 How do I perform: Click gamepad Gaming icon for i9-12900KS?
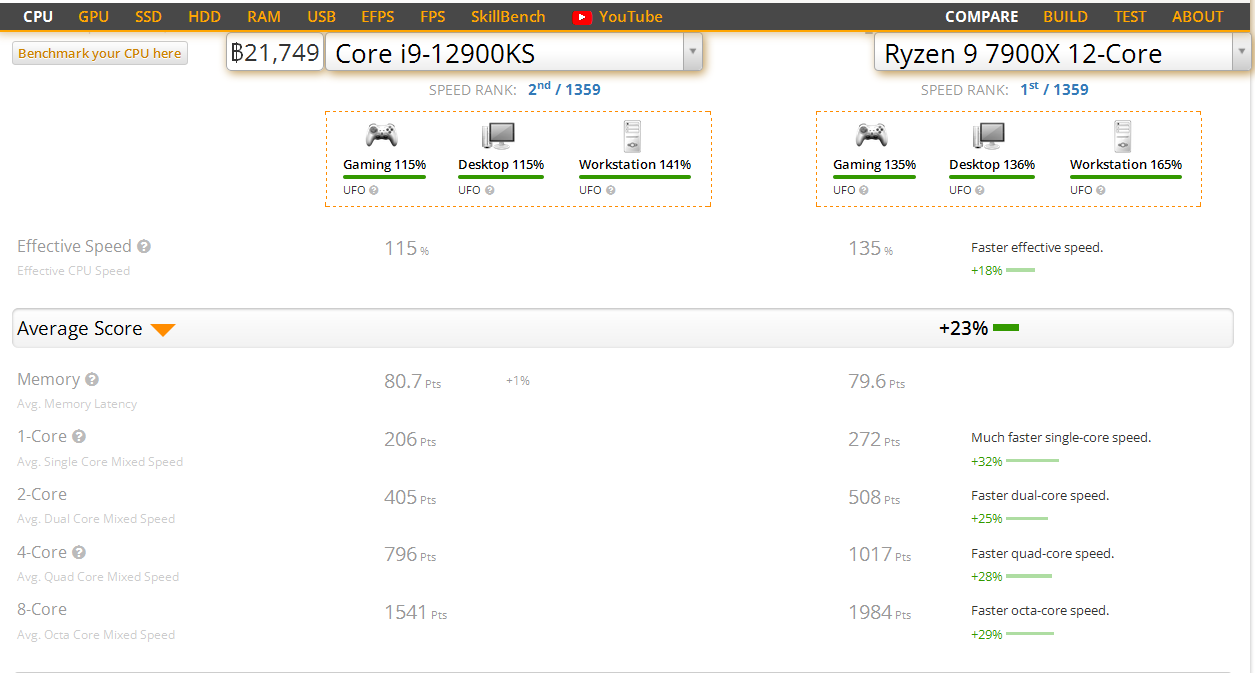381,136
